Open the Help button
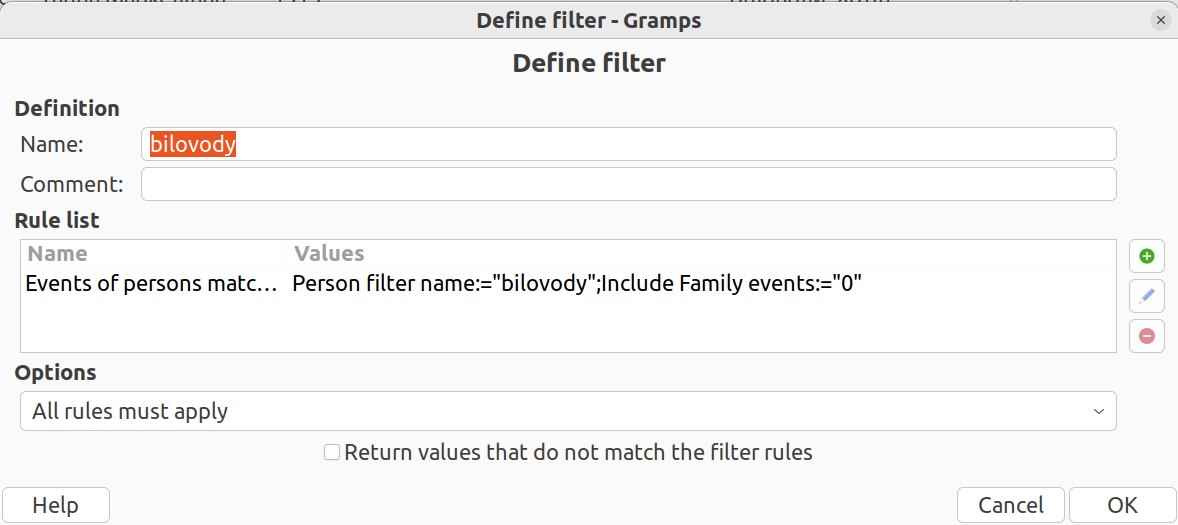The width and height of the screenshot is (1178, 525). [x=56, y=505]
